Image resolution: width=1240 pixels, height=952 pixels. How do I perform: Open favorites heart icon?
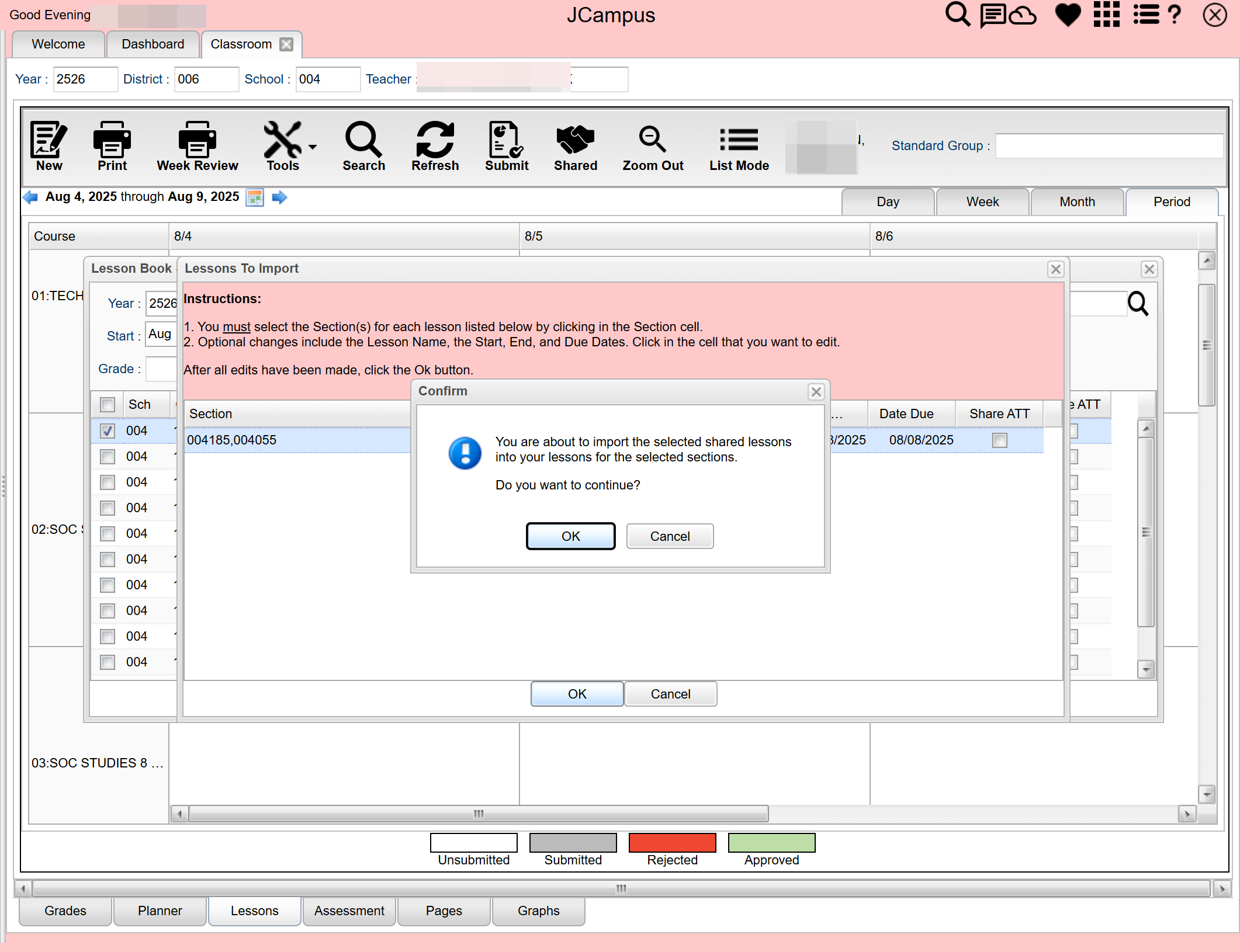coord(1068,15)
